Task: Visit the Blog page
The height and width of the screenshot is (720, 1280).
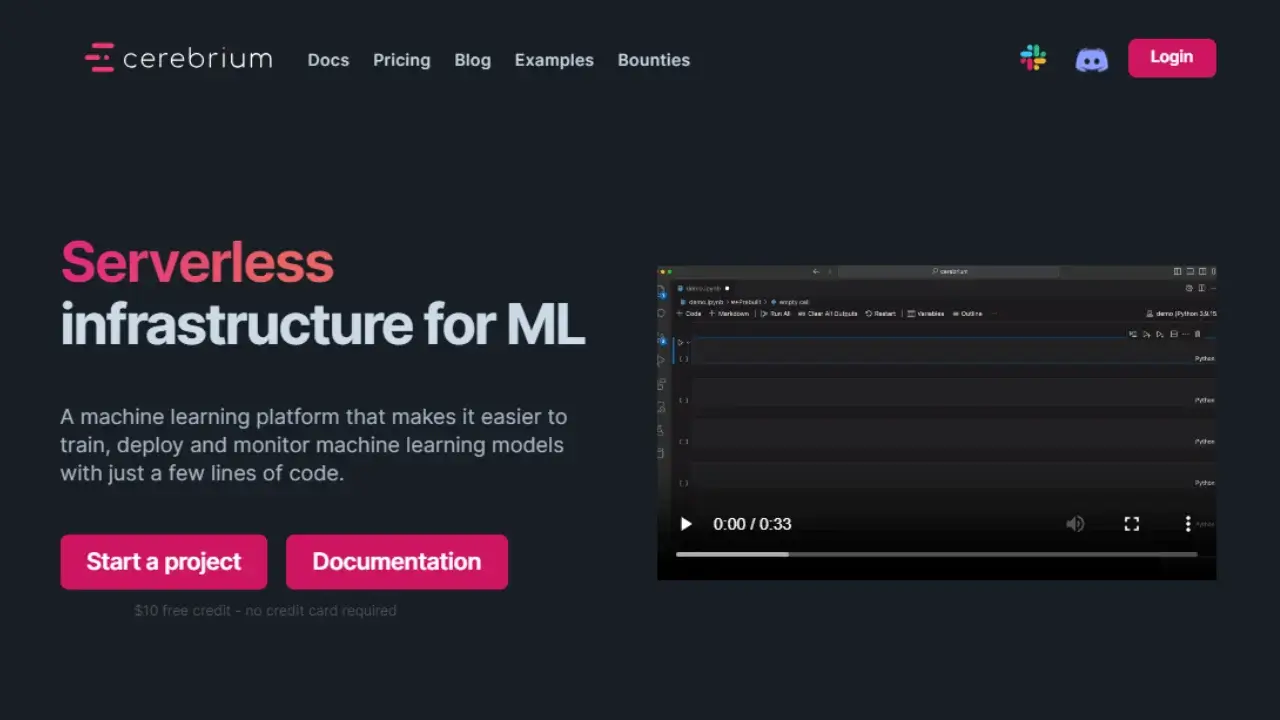Action: coord(472,60)
